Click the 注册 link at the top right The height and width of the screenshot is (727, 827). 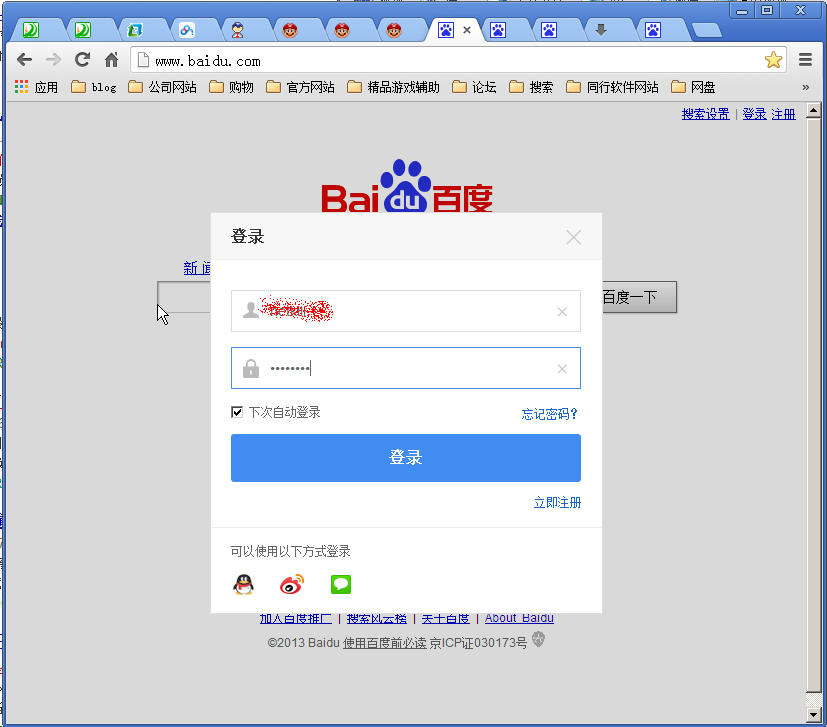click(783, 114)
